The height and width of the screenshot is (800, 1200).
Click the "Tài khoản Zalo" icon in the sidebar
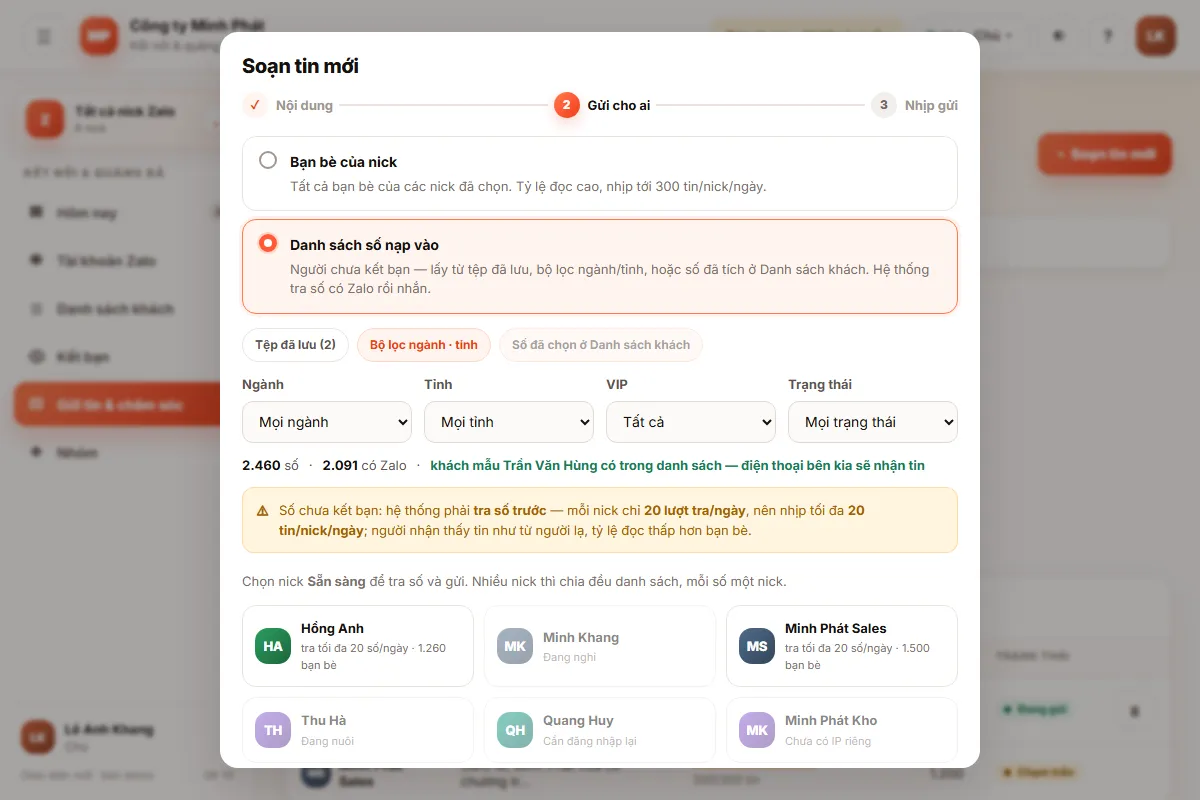pos(37,260)
